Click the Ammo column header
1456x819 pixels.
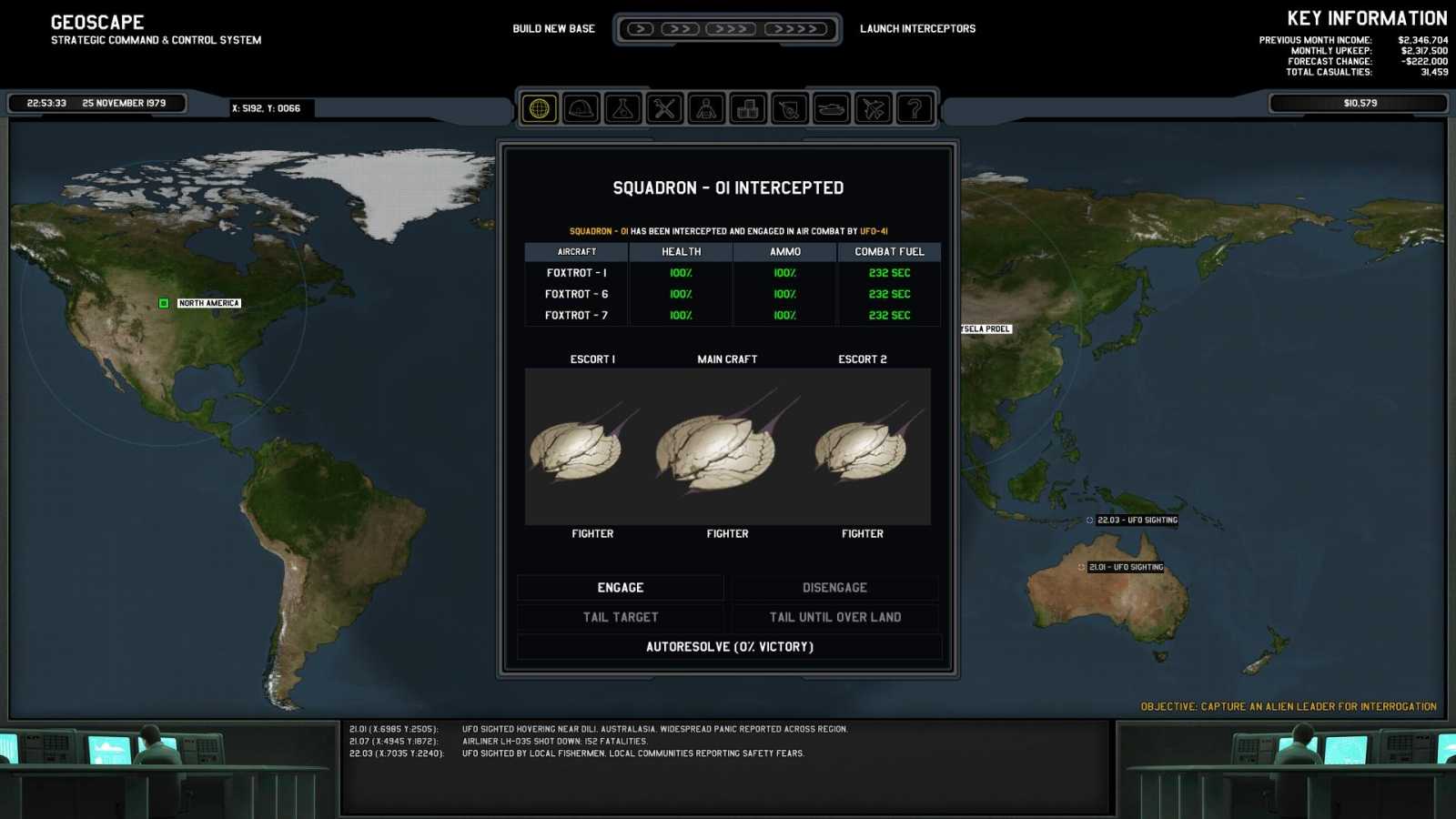[x=784, y=251]
